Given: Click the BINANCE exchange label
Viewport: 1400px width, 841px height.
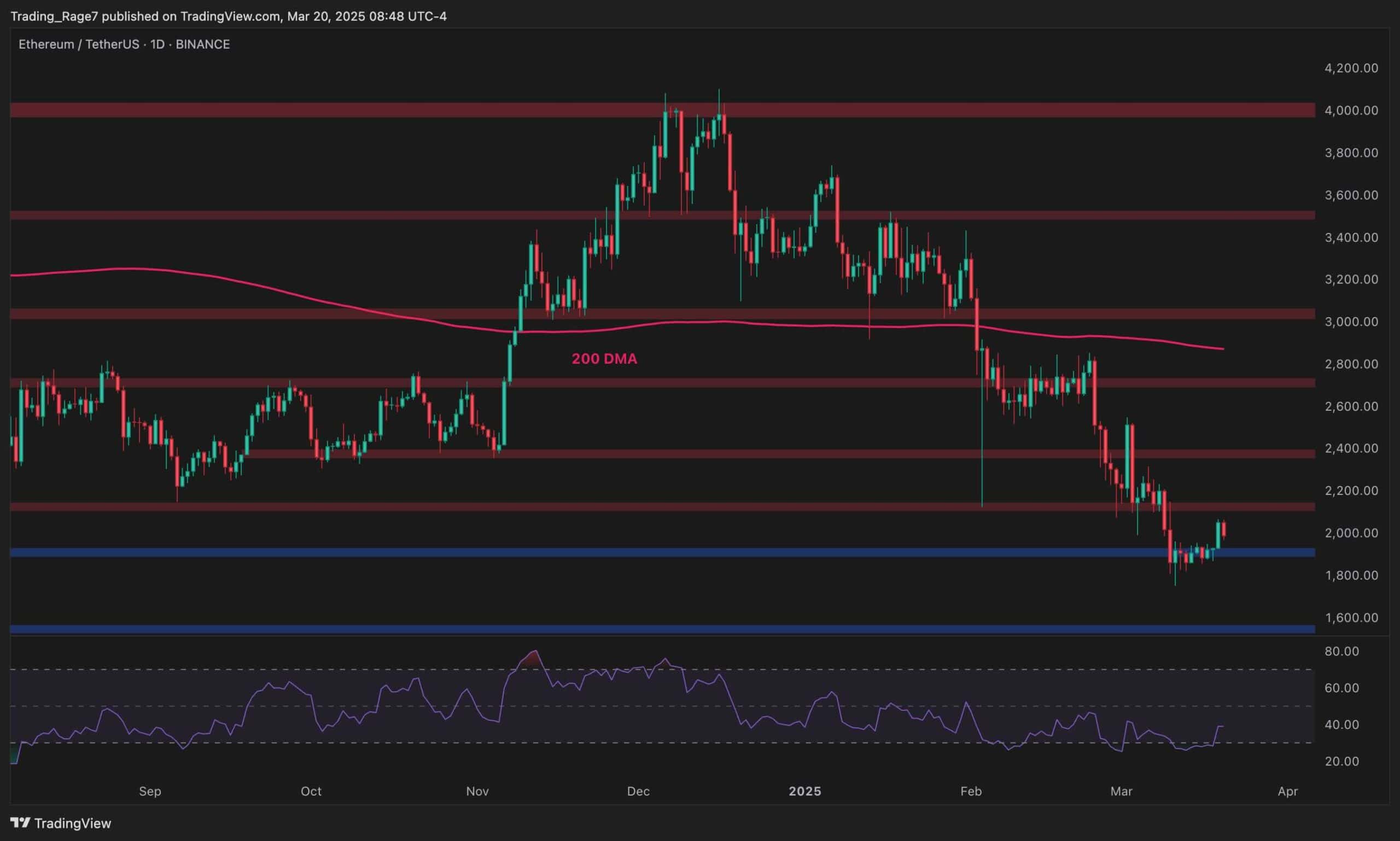Looking at the screenshot, I should 202,44.
